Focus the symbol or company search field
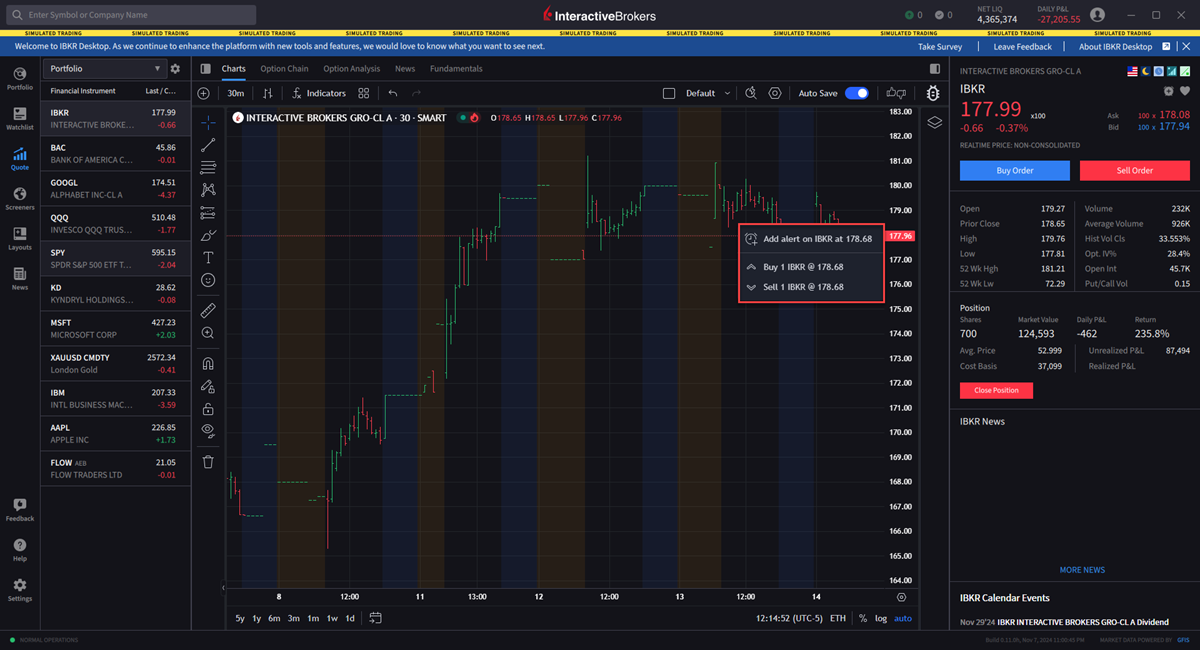Image resolution: width=1200 pixels, height=650 pixels. coord(131,15)
